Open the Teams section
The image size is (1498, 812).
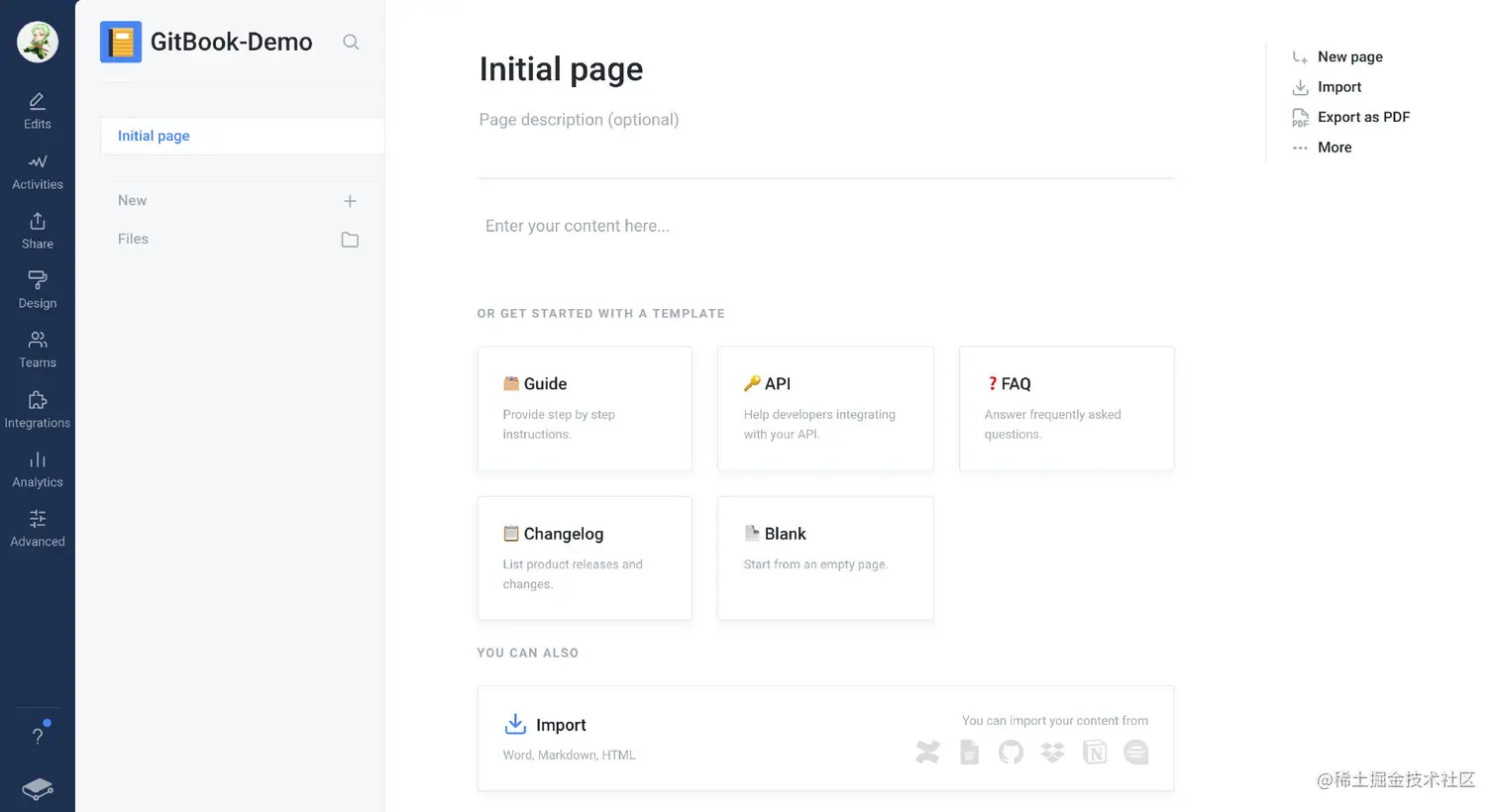tap(38, 350)
